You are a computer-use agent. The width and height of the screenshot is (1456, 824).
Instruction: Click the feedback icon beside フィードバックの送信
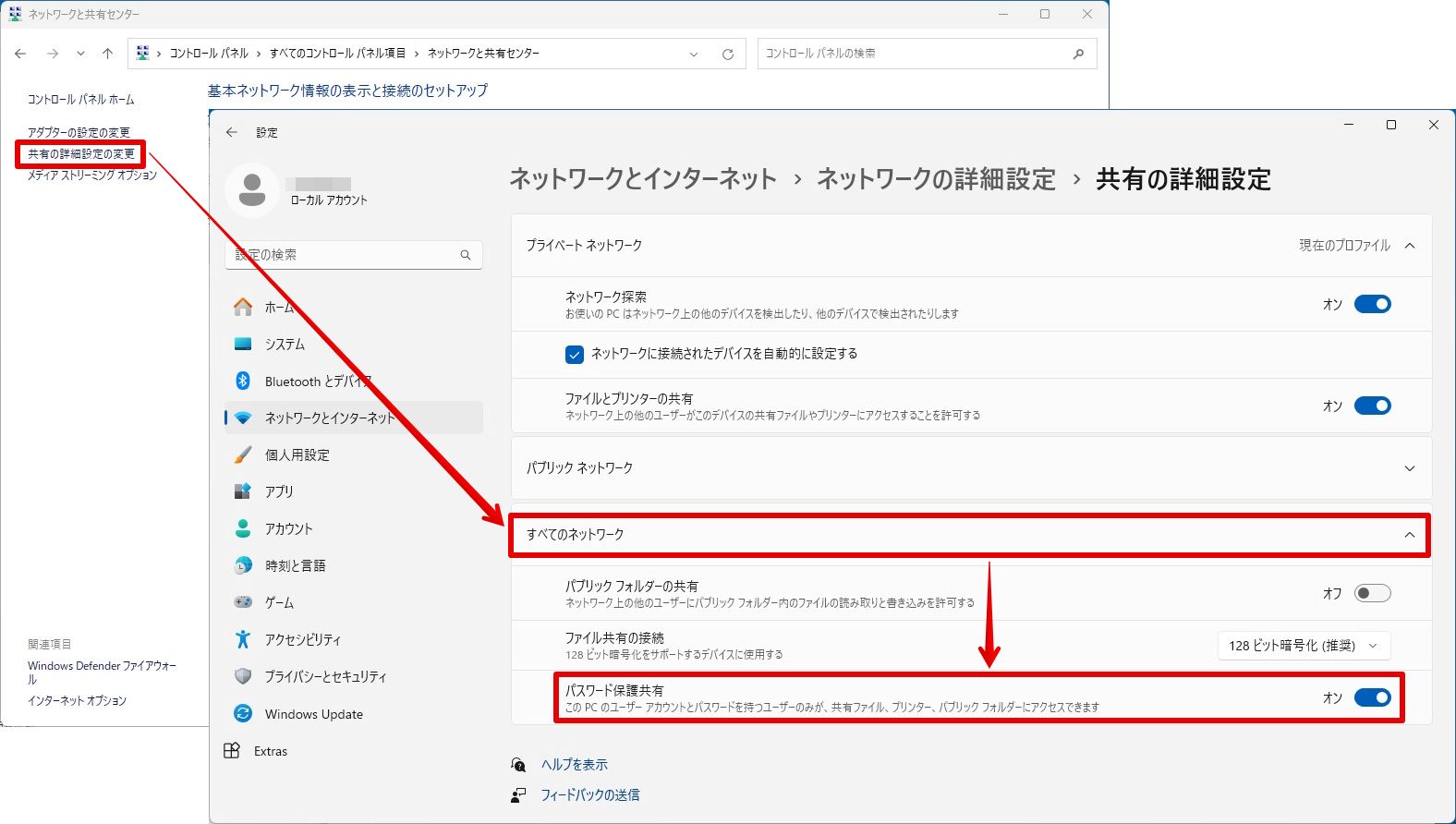coord(518,795)
